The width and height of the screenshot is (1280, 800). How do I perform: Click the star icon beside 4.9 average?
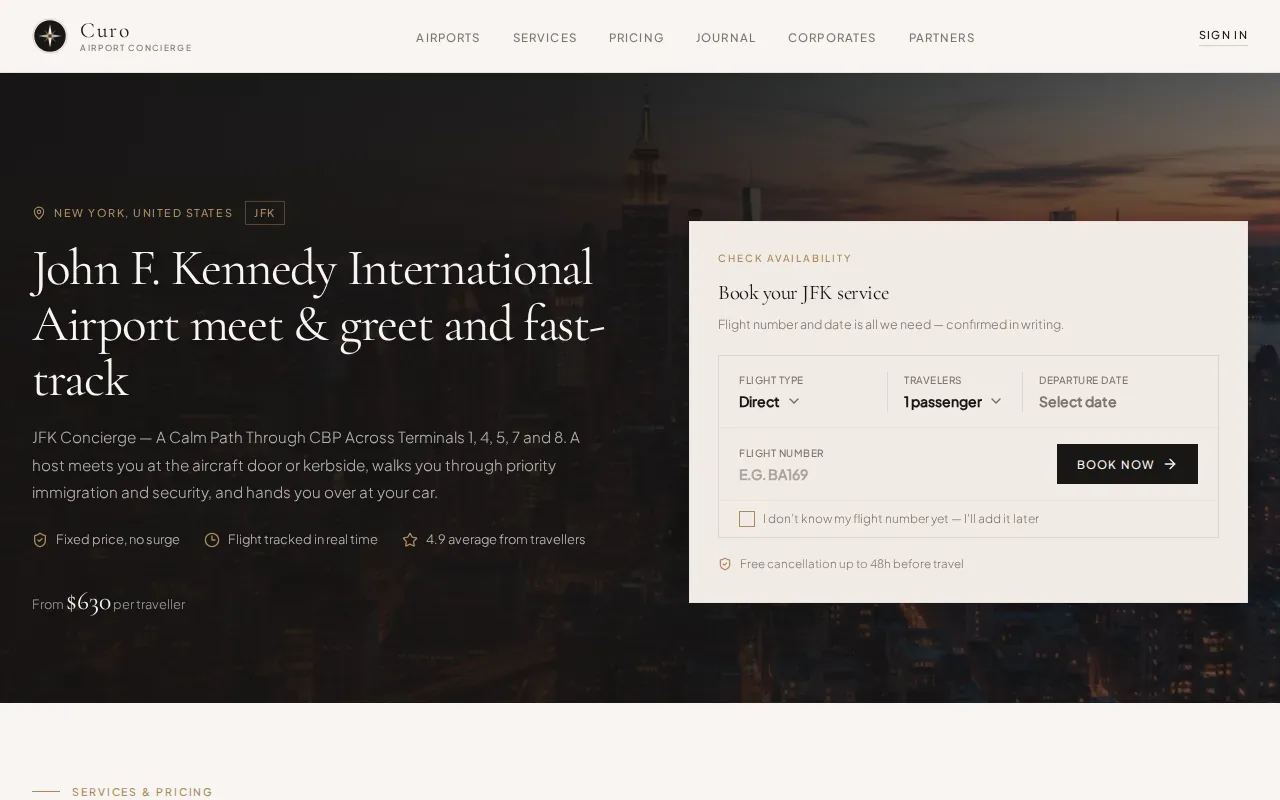(x=410, y=540)
